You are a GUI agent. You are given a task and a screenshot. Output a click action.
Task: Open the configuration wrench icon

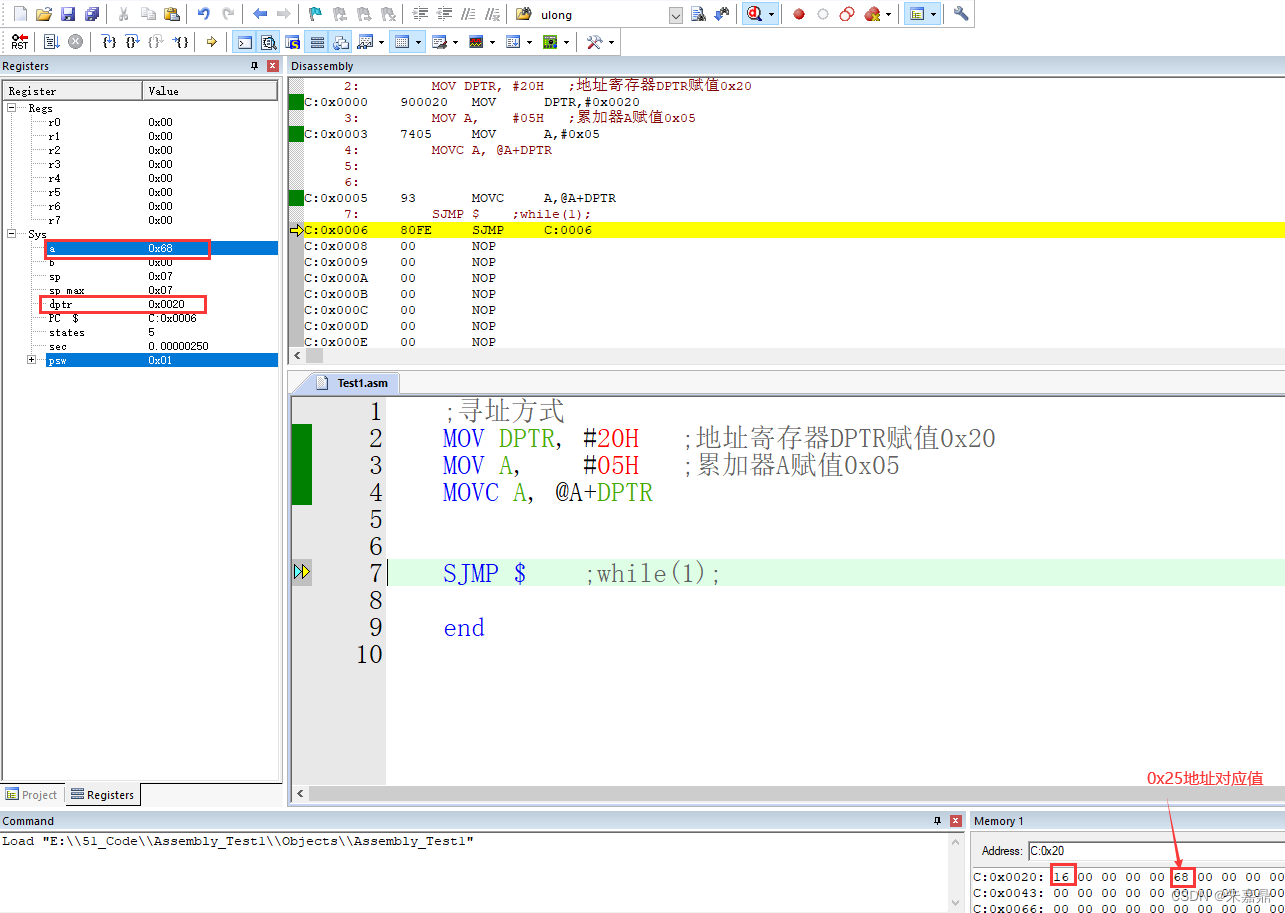point(961,14)
